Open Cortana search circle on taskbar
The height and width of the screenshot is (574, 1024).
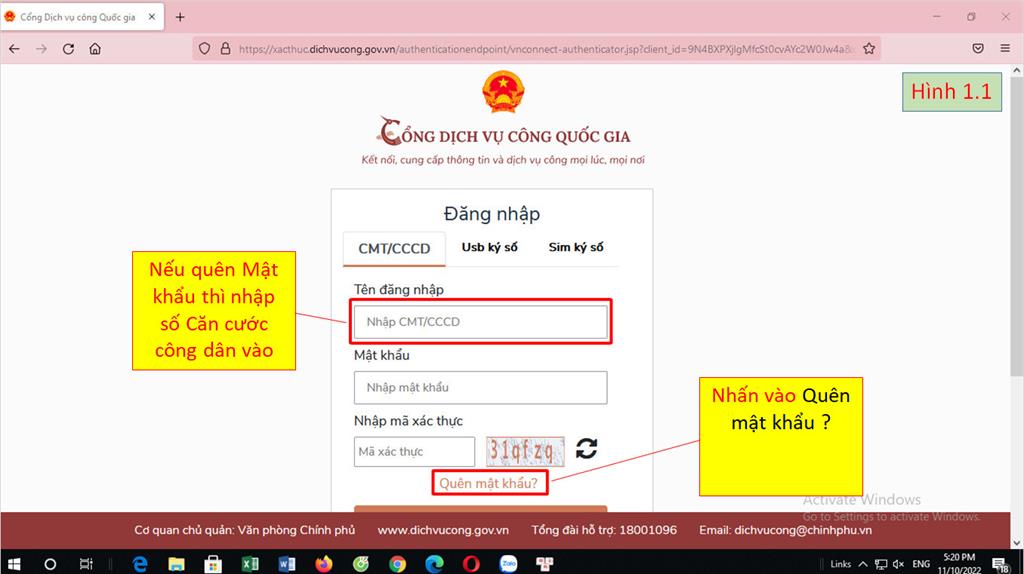click(x=50, y=564)
